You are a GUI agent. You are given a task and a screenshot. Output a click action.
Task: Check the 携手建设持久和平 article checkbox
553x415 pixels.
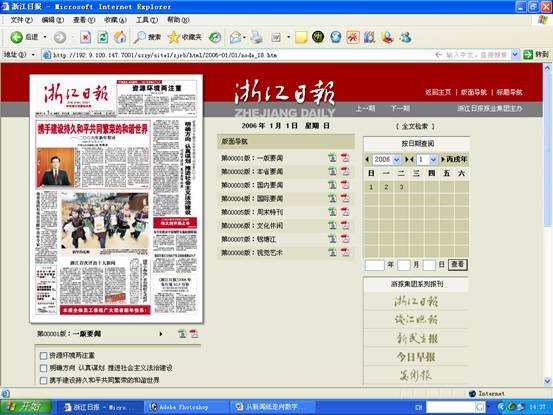click(44, 380)
